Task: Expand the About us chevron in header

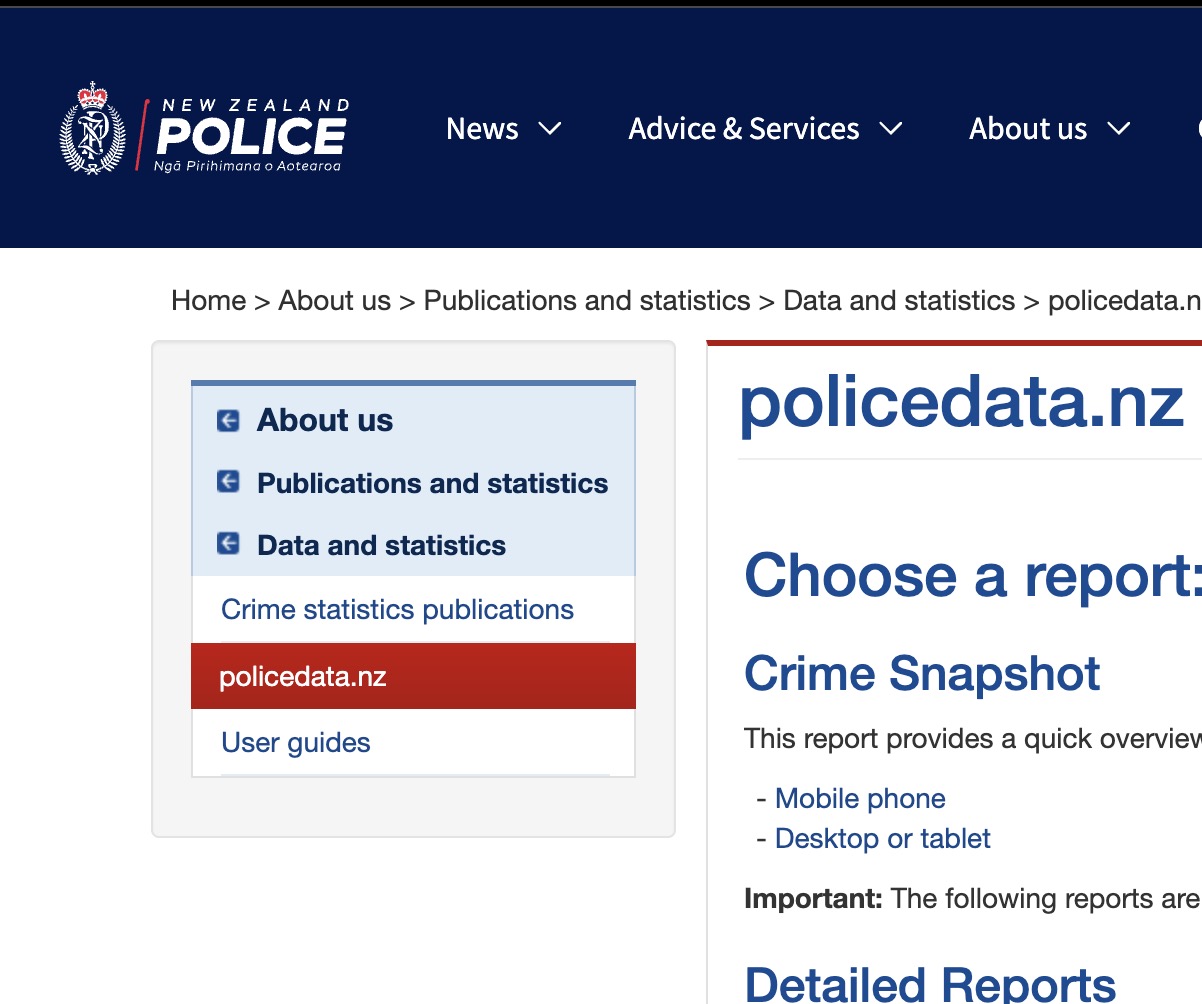Action: [x=1118, y=129]
